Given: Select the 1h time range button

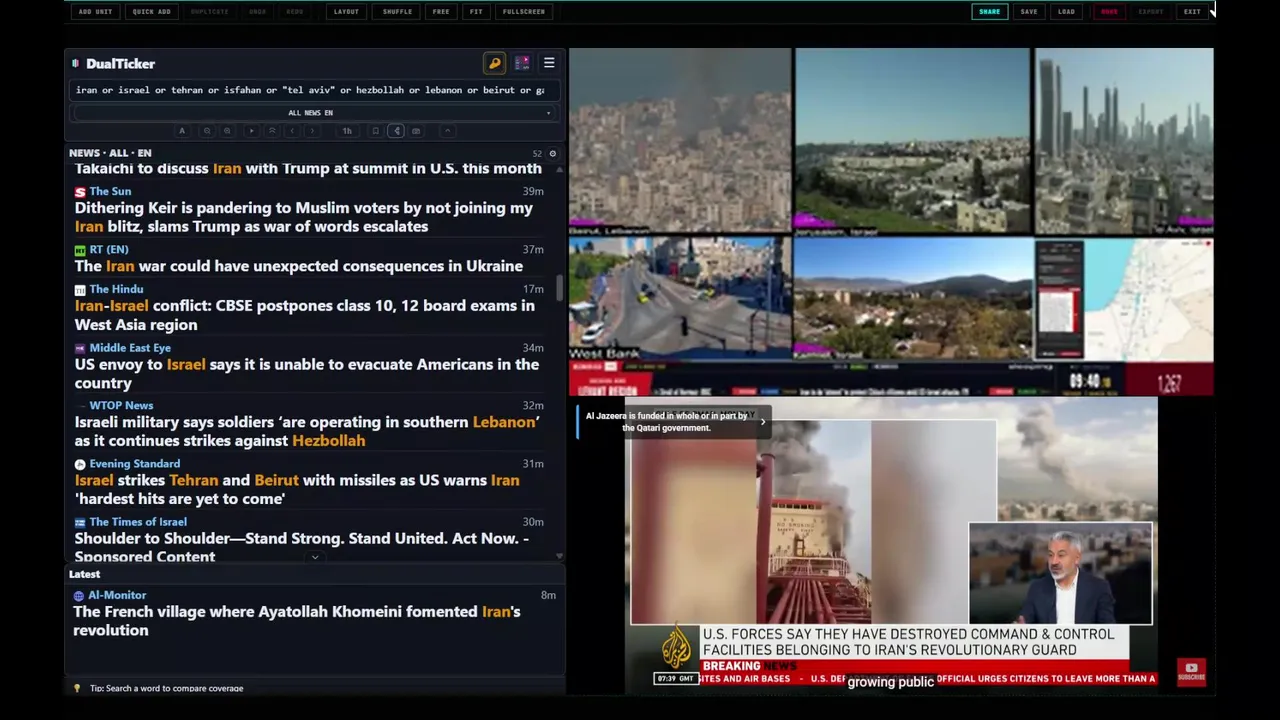Looking at the screenshot, I should click(x=347, y=131).
